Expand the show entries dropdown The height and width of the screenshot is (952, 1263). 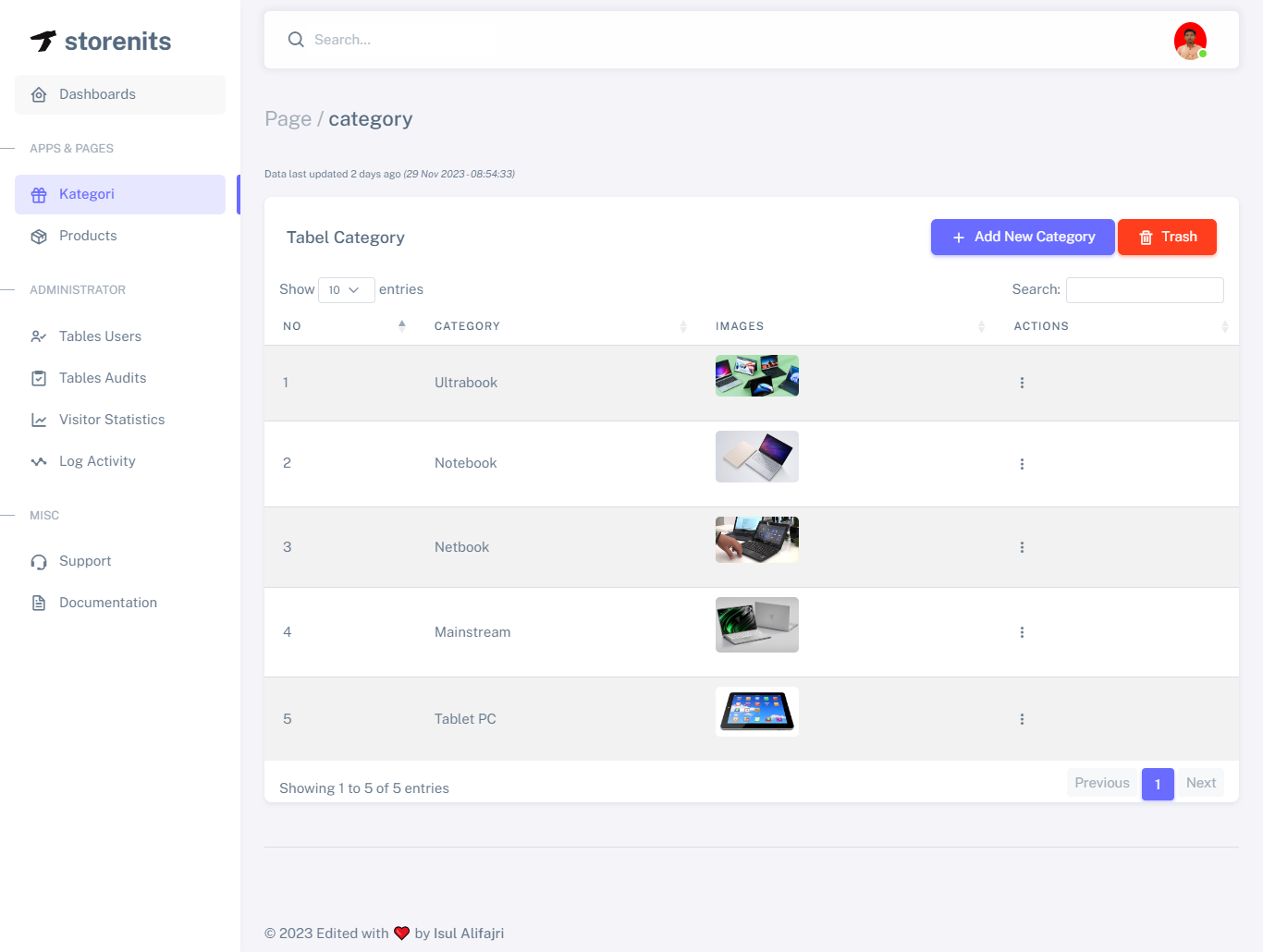pyautogui.click(x=346, y=290)
